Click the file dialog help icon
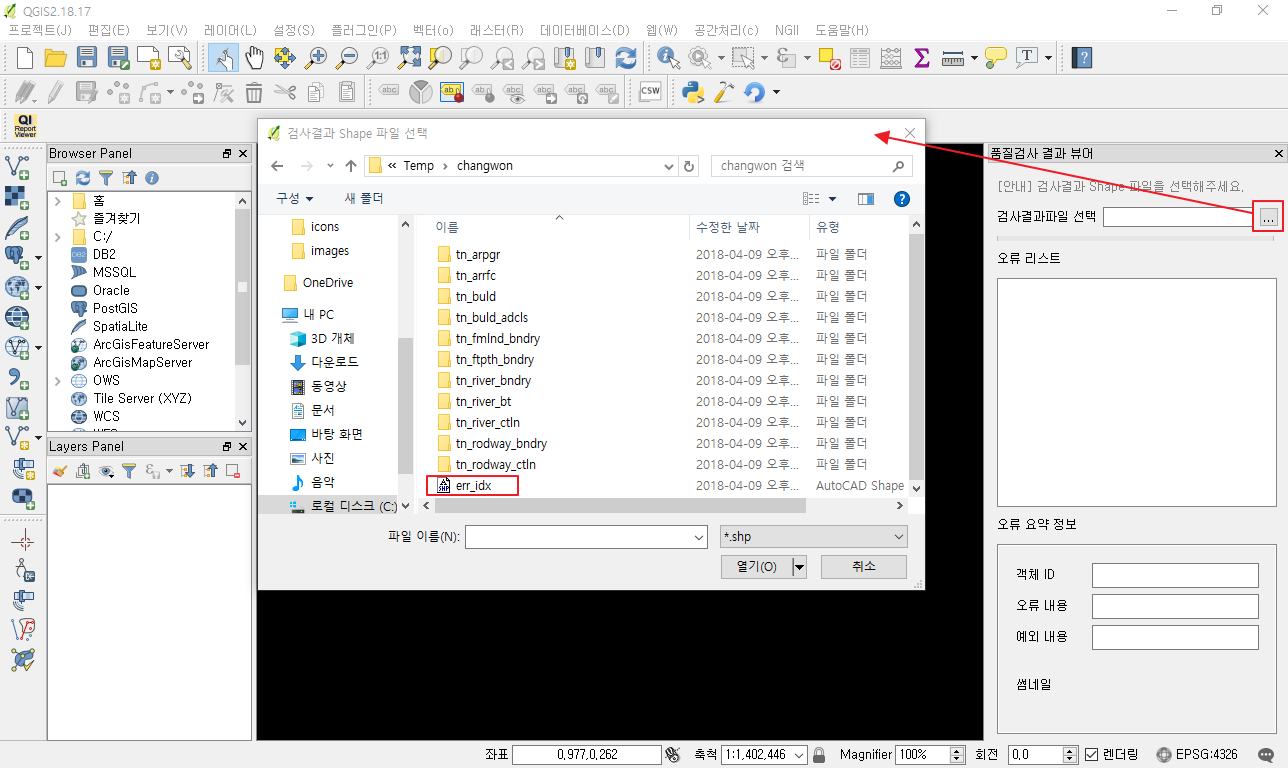Viewport: 1288px width, 768px height. 901,199
